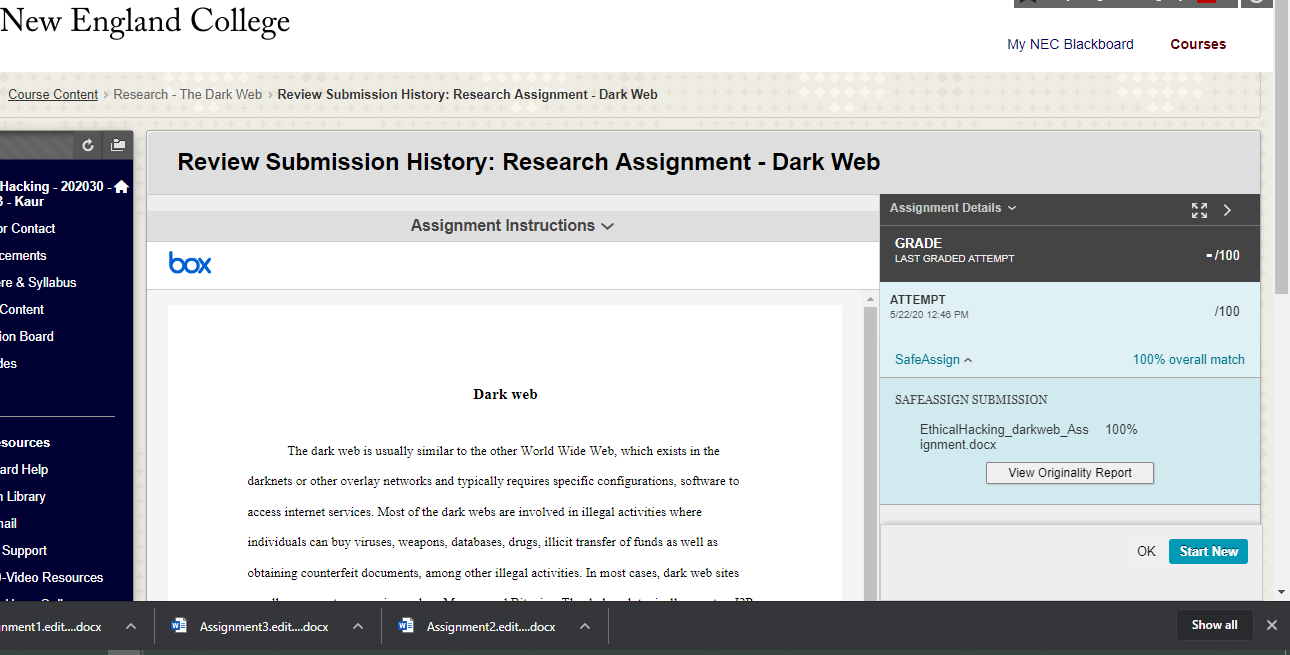
Task: Click Word icon of Assignment3.edit docx download
Action: (x=180, y=626)
